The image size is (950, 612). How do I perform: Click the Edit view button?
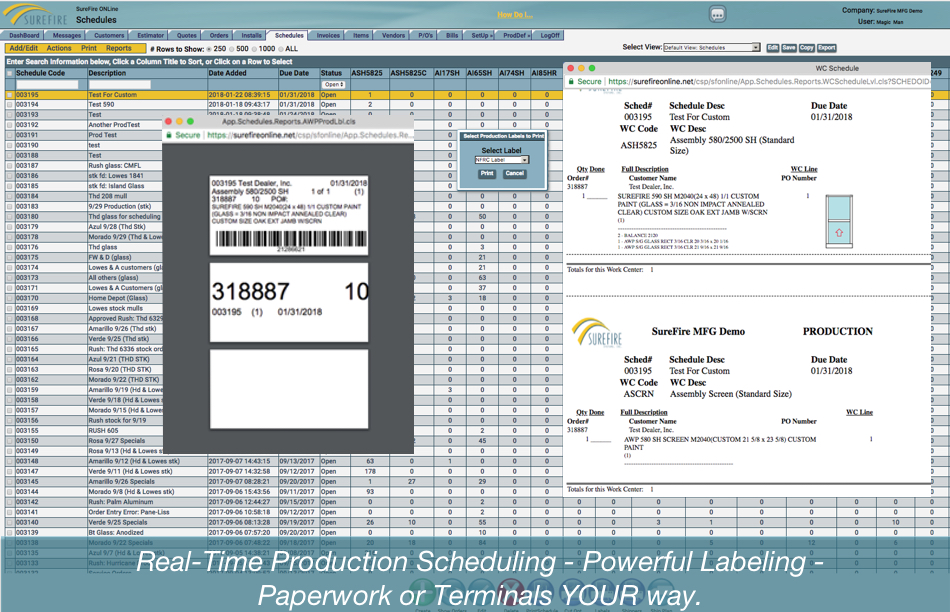772,48
